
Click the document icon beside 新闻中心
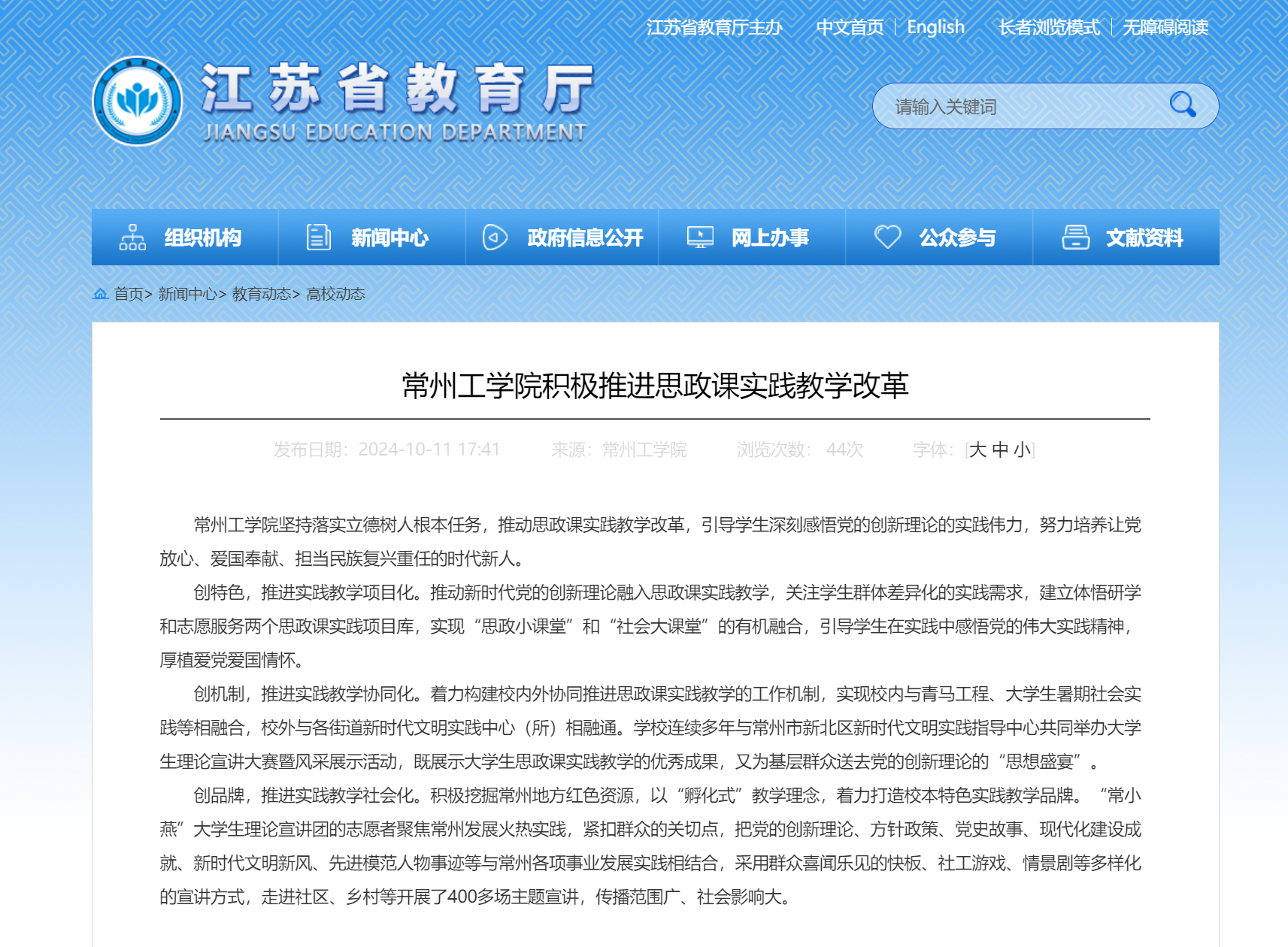(x=319, y=238)
